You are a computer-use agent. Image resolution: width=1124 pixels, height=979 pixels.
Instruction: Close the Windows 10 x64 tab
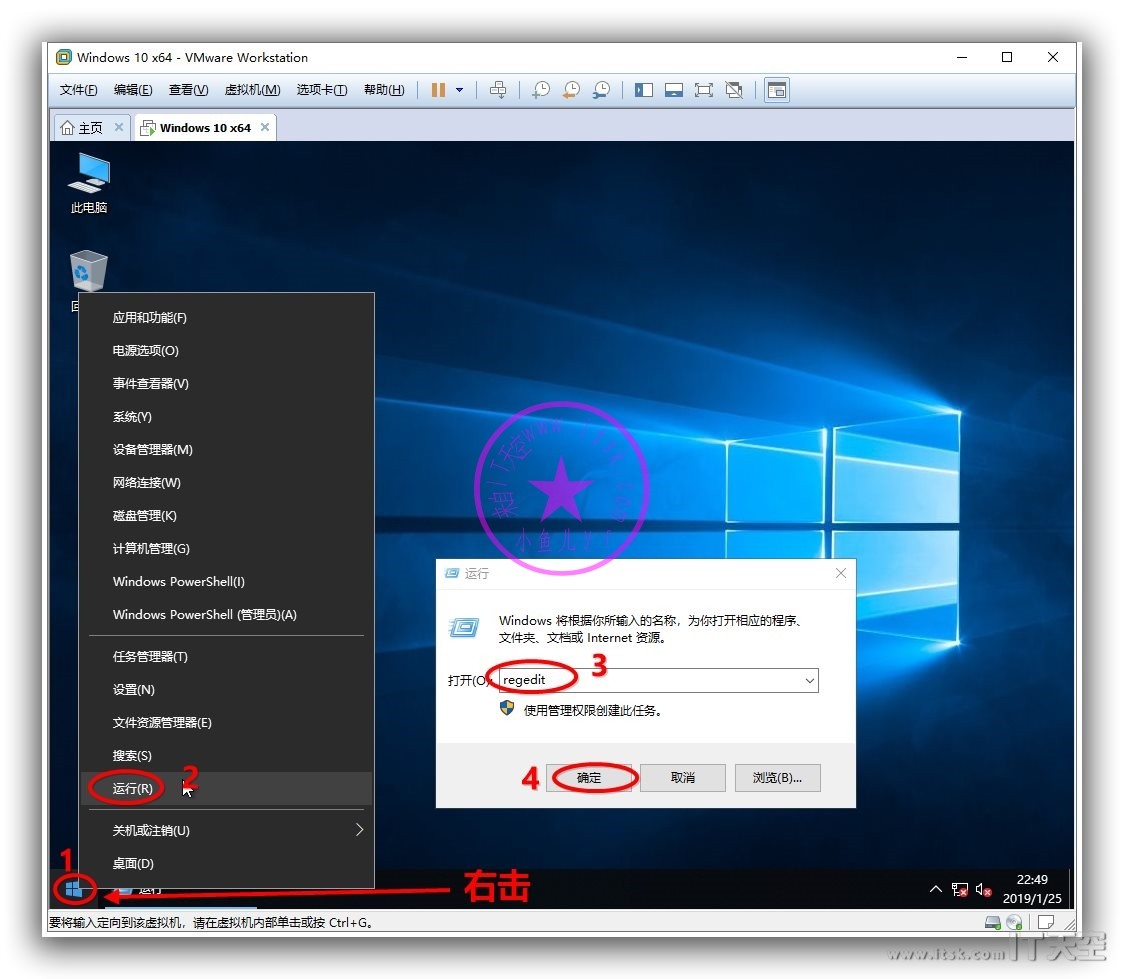coord(265,127)
